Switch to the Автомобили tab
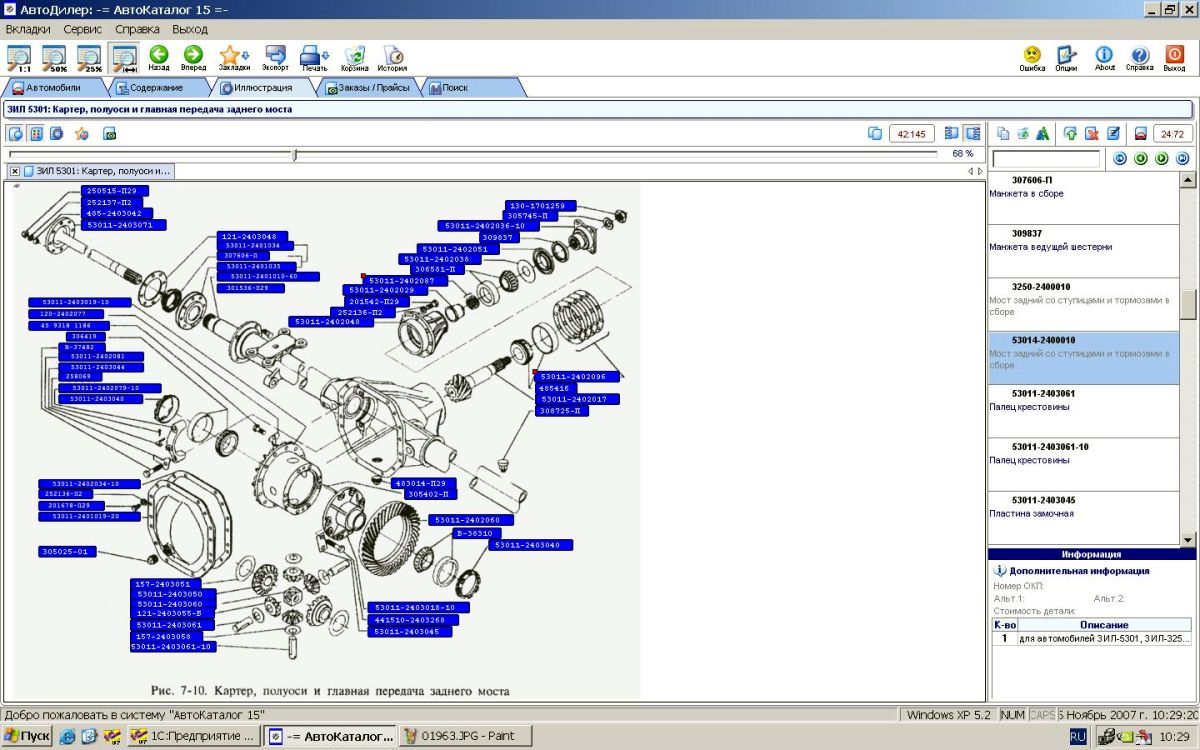Screen dimensions: 1200x750 coord(53,88)
